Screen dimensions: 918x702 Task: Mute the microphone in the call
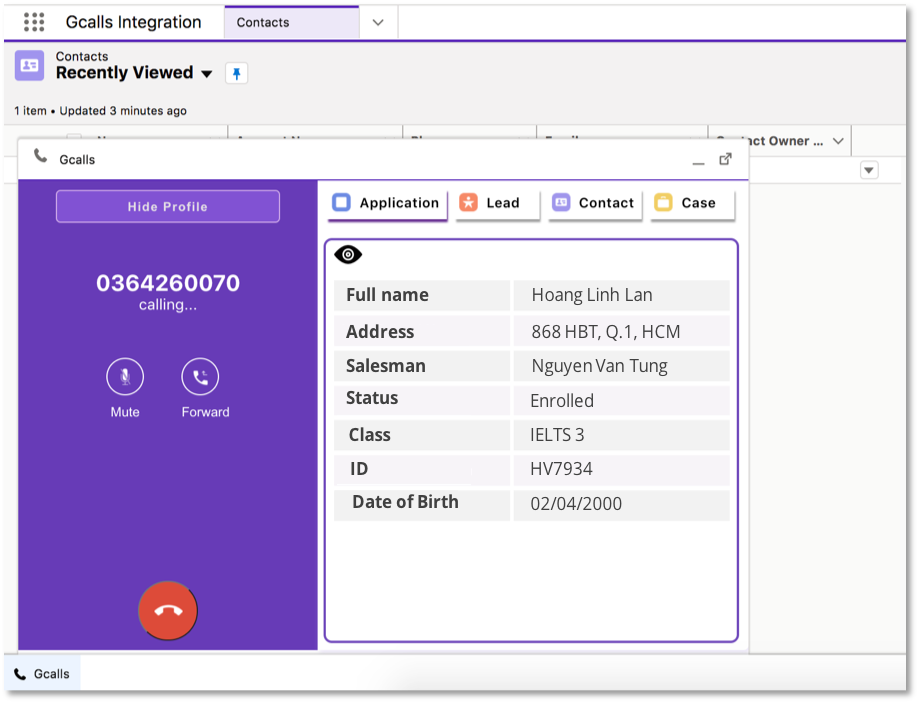125,376
